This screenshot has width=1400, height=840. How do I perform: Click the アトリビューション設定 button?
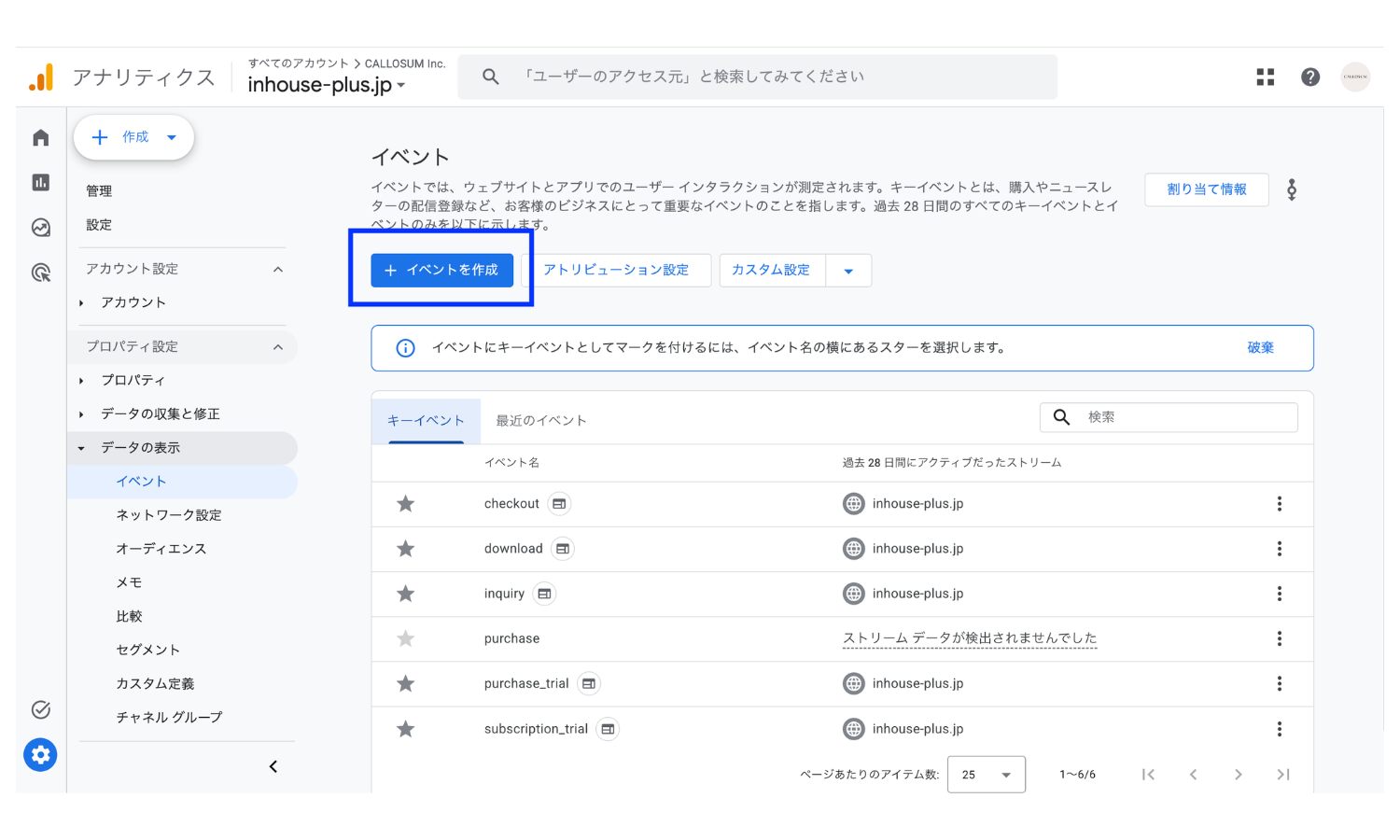pos(616,271)
